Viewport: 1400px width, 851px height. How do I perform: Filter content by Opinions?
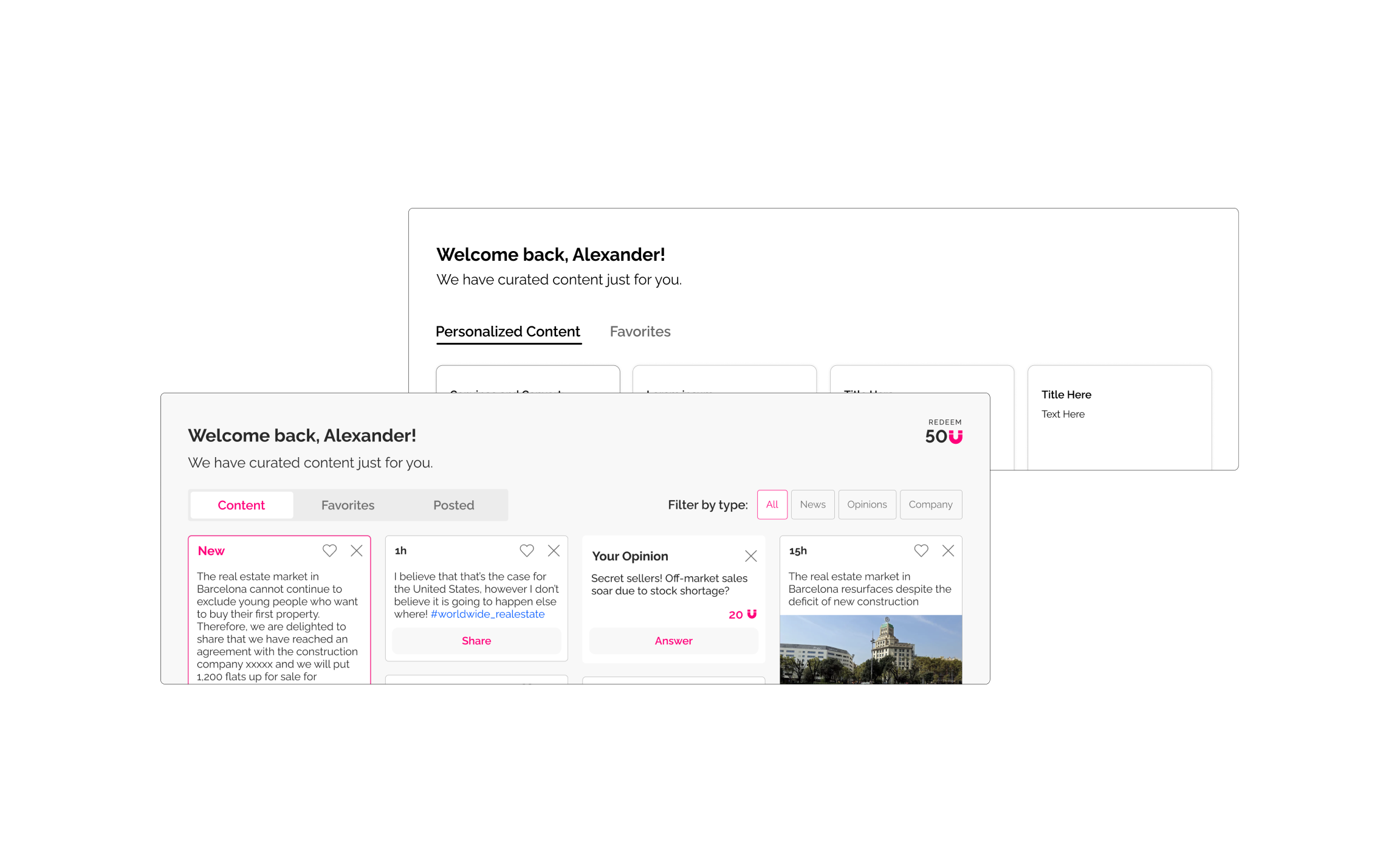pos(867,505)
